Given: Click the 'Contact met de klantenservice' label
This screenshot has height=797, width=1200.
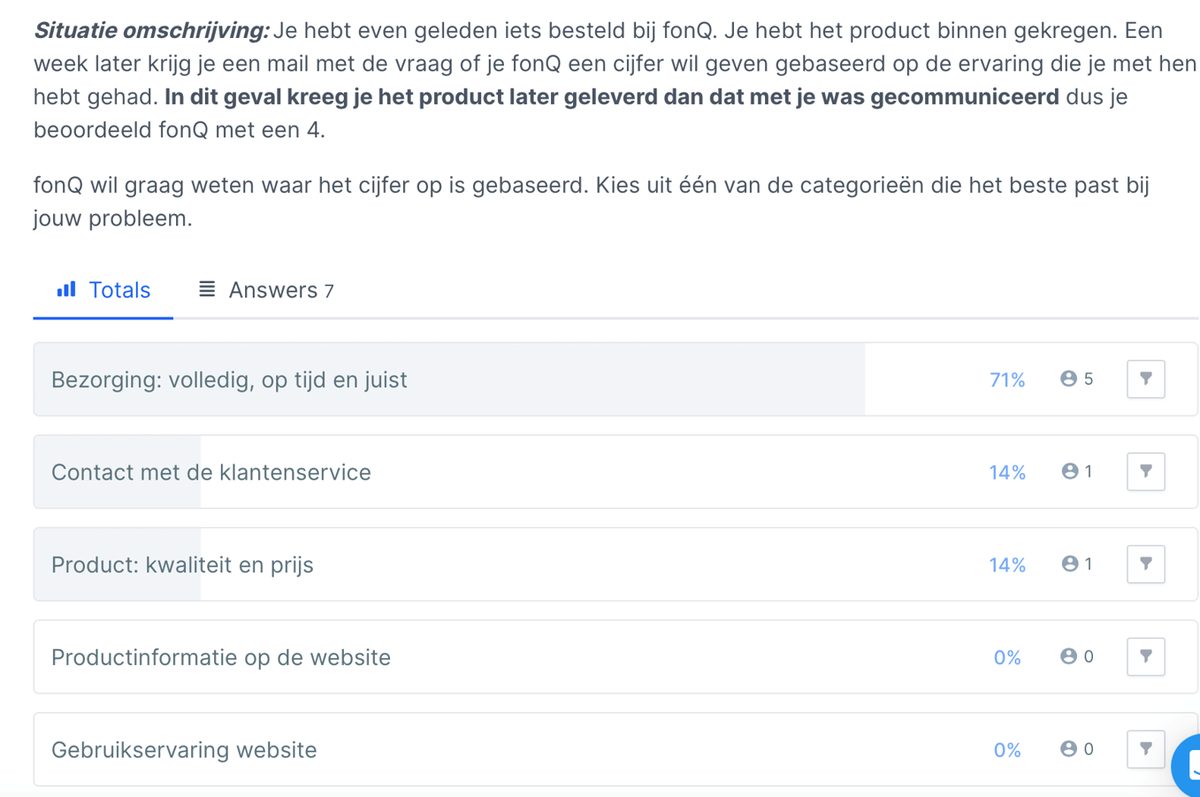Looking at the screenshot, I should point(211,472).
